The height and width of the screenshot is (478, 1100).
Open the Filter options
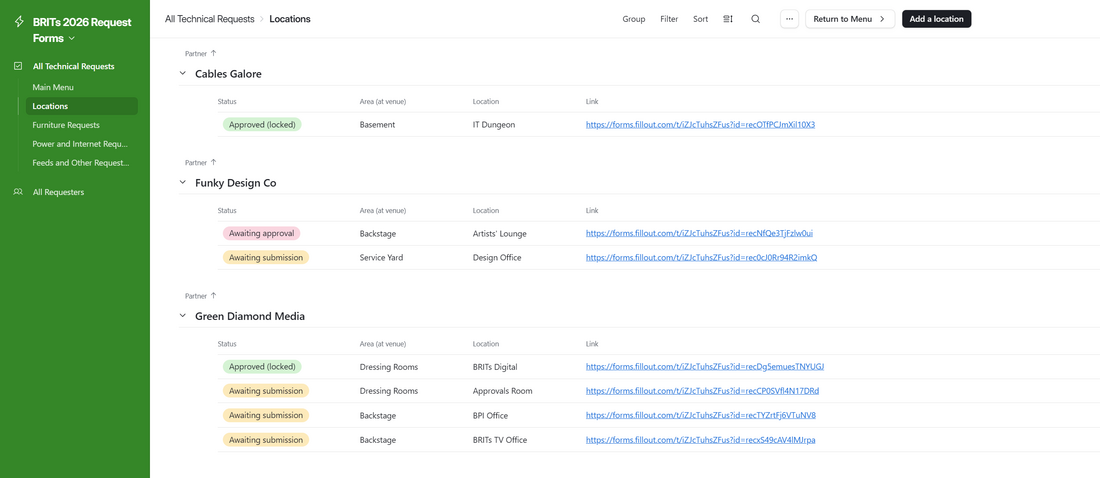[x=669, y=19]
